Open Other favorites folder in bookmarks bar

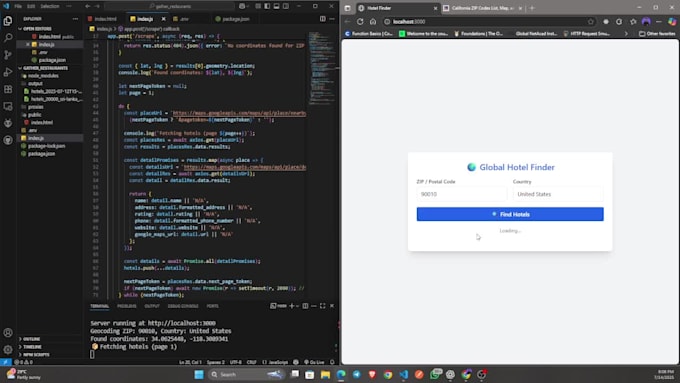657,33
